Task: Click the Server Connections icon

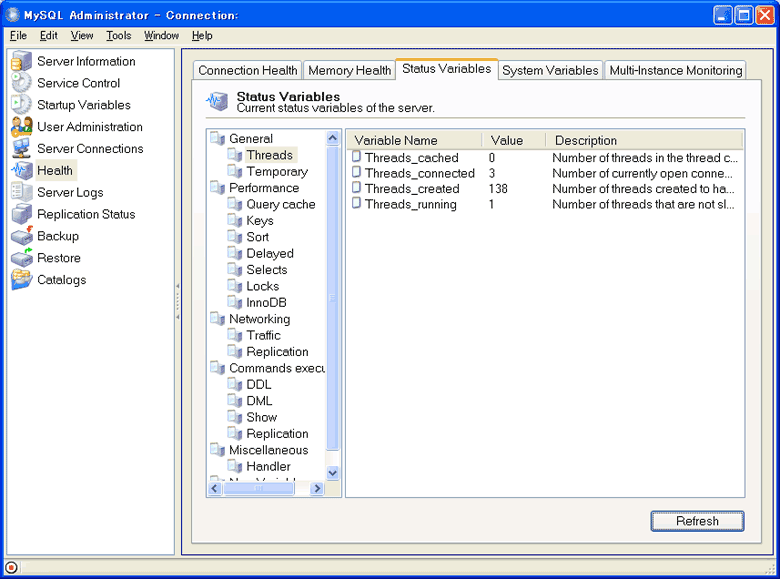Action: [x=21, y=149]
